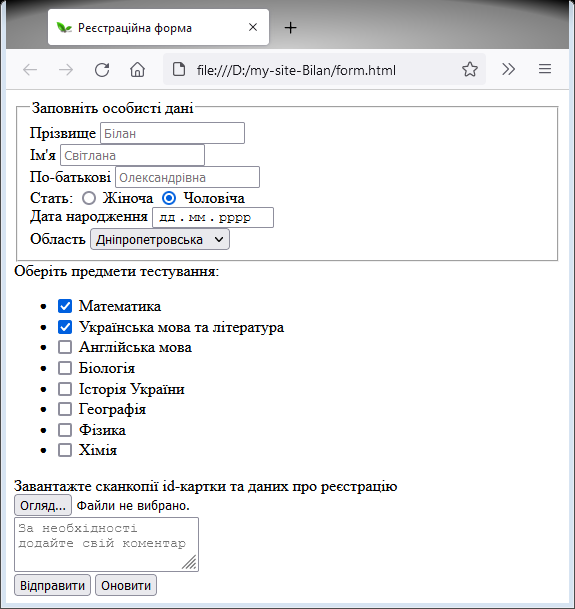Open the home page icon
575x609 pixels.
137,70
